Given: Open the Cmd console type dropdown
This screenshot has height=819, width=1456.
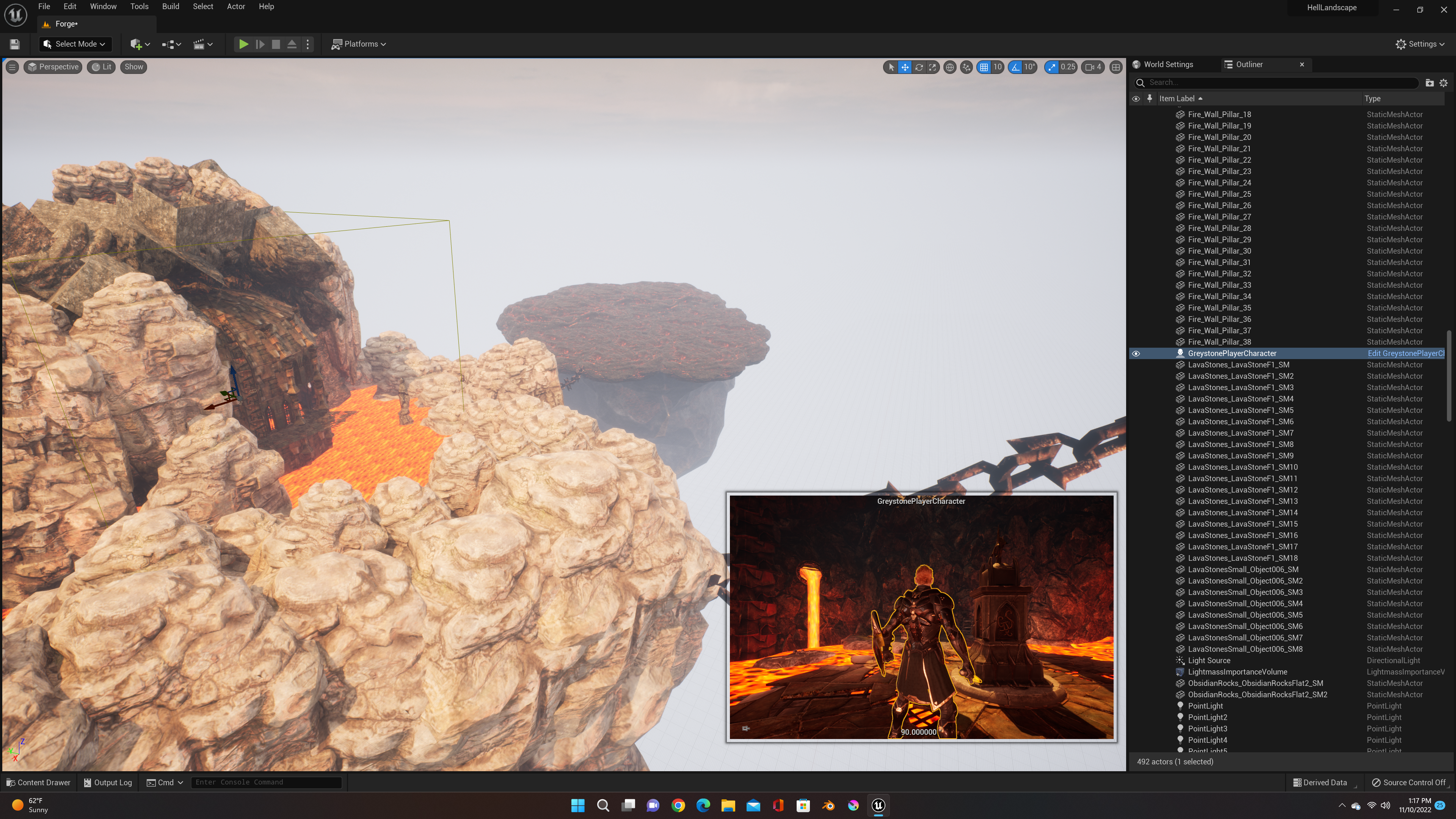Looking at the screenshot, I should coord(165,783).
